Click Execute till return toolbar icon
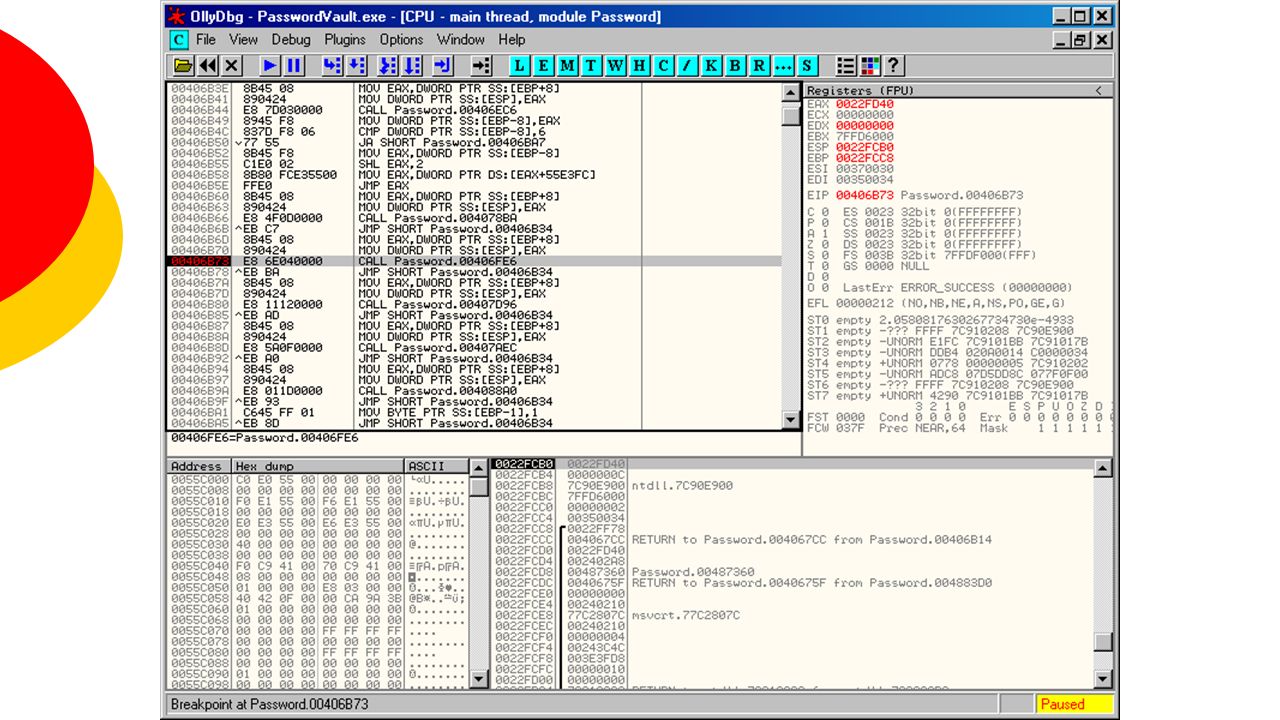The width and height of the screenshot is (1280, 720). coord(442,66)
